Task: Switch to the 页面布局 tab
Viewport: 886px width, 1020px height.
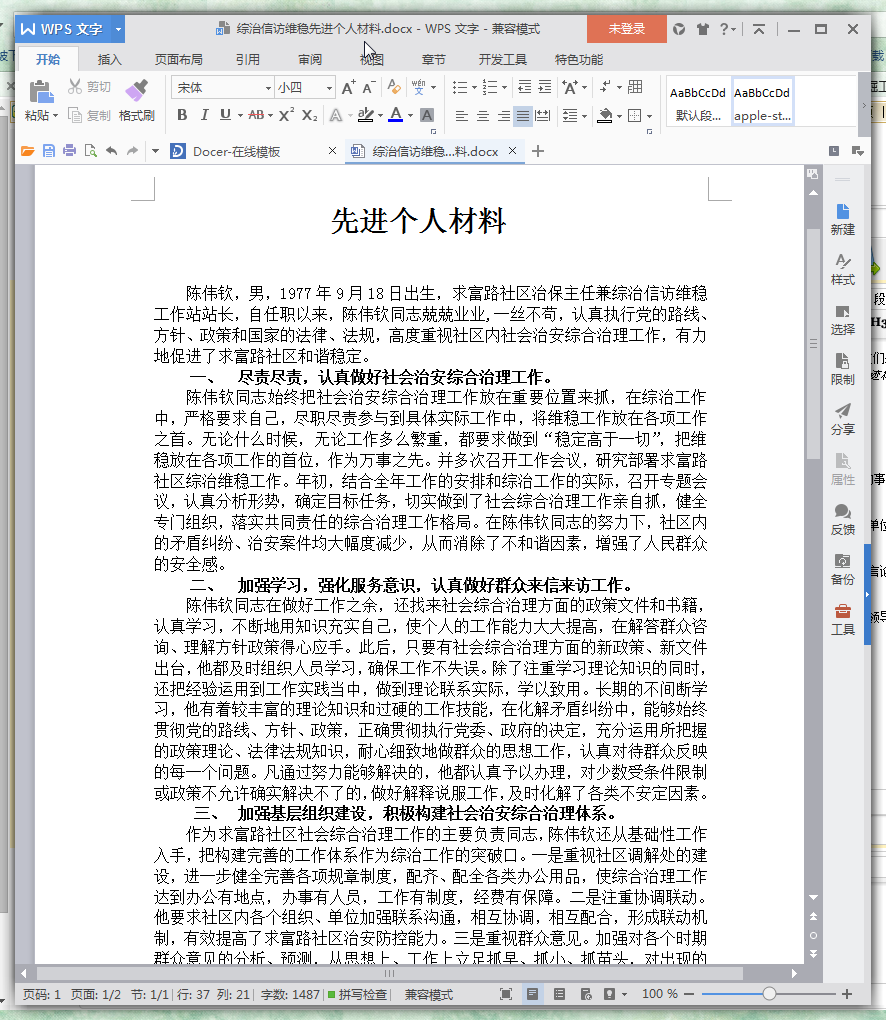Action: click(178, 59)
